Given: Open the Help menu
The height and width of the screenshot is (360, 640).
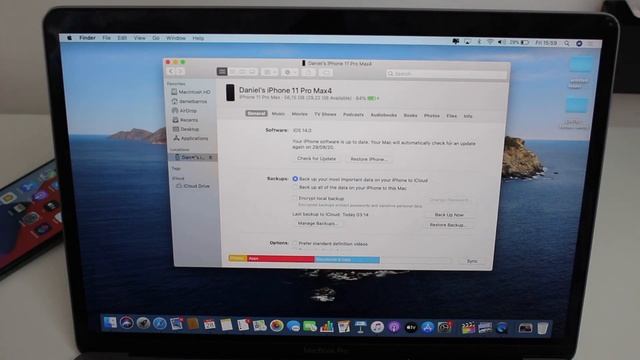Looking at the screenshot, I should click(x=198, y=38).
